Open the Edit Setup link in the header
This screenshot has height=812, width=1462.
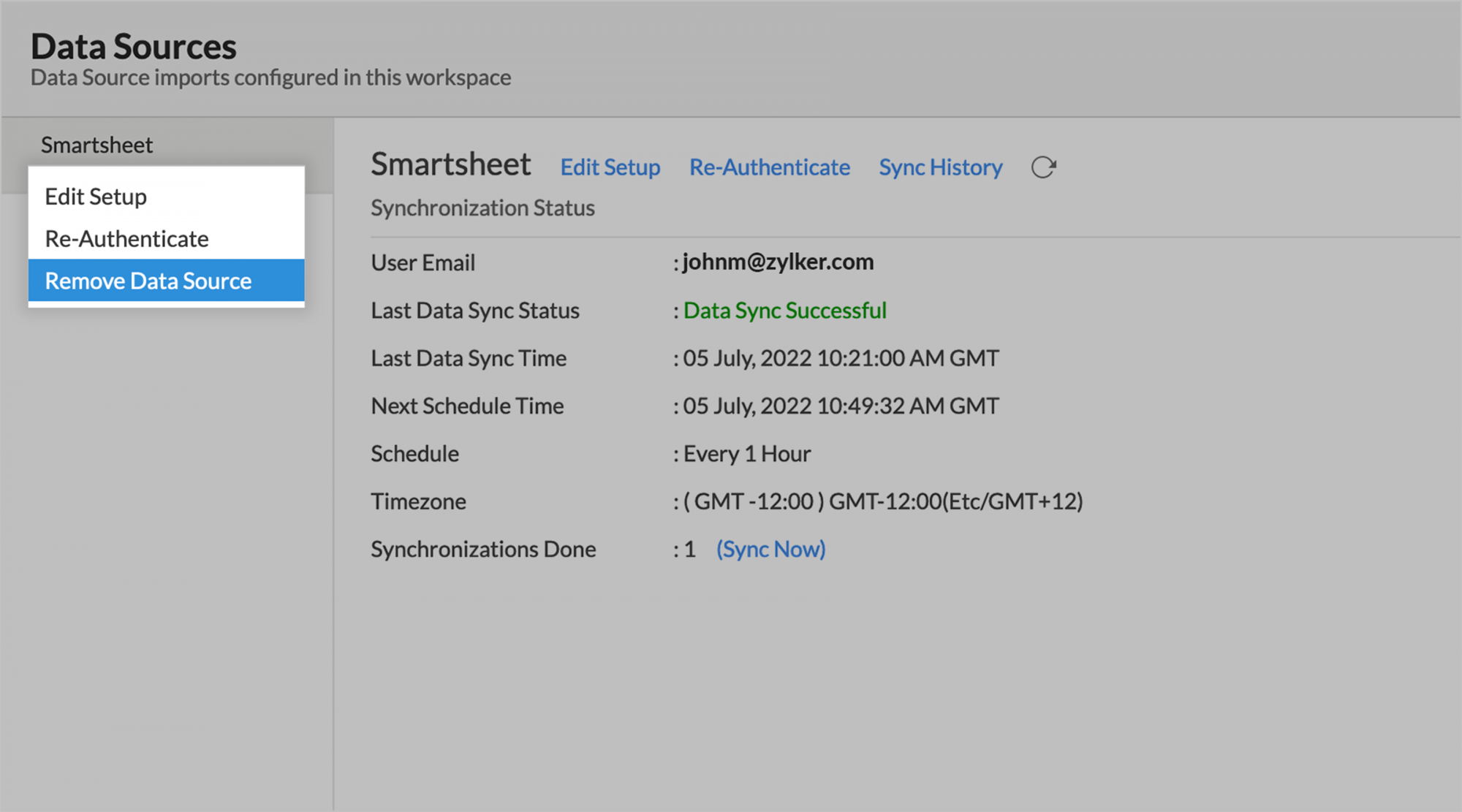[x=610, y=167]
